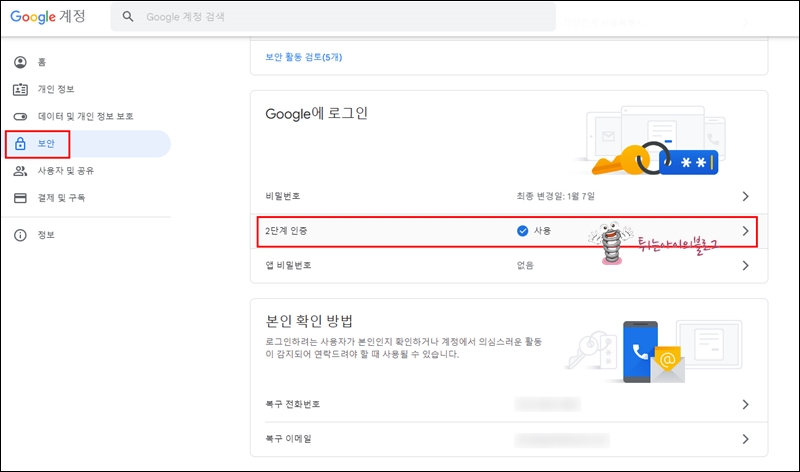Viewport: 800px width, 472px height.
Task: Click the 개인 정보 ID card icon
Action: [x=20, y=89]
